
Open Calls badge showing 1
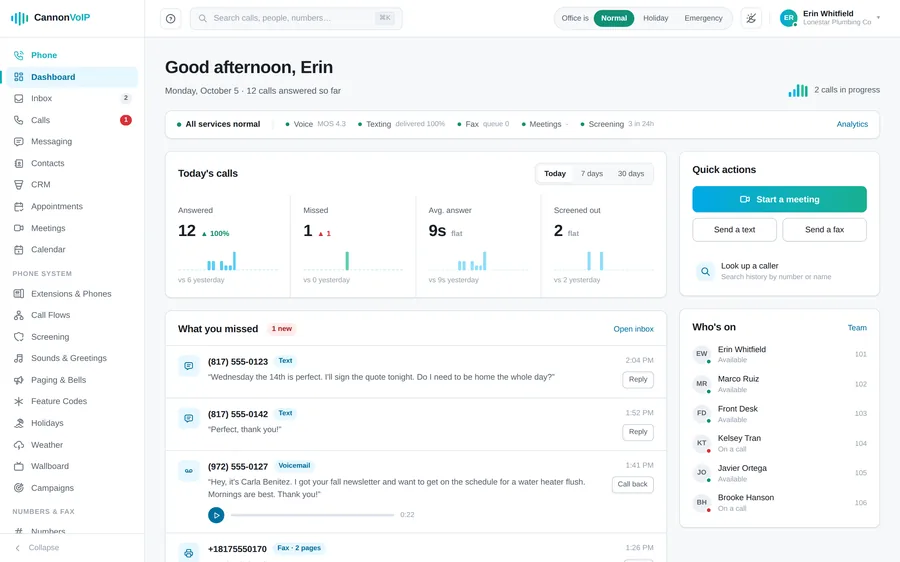coord(126,120)
